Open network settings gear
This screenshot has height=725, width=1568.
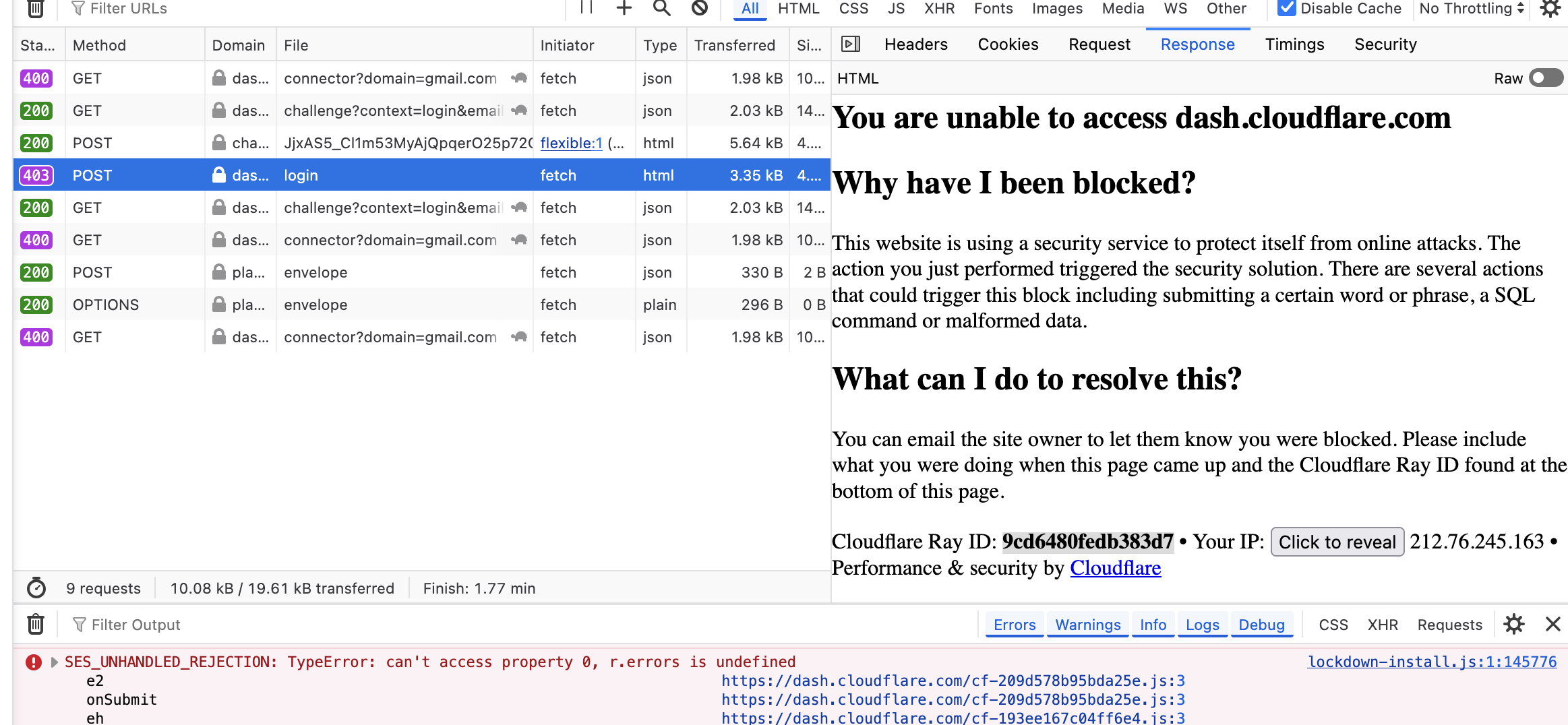coord(1550,8)
